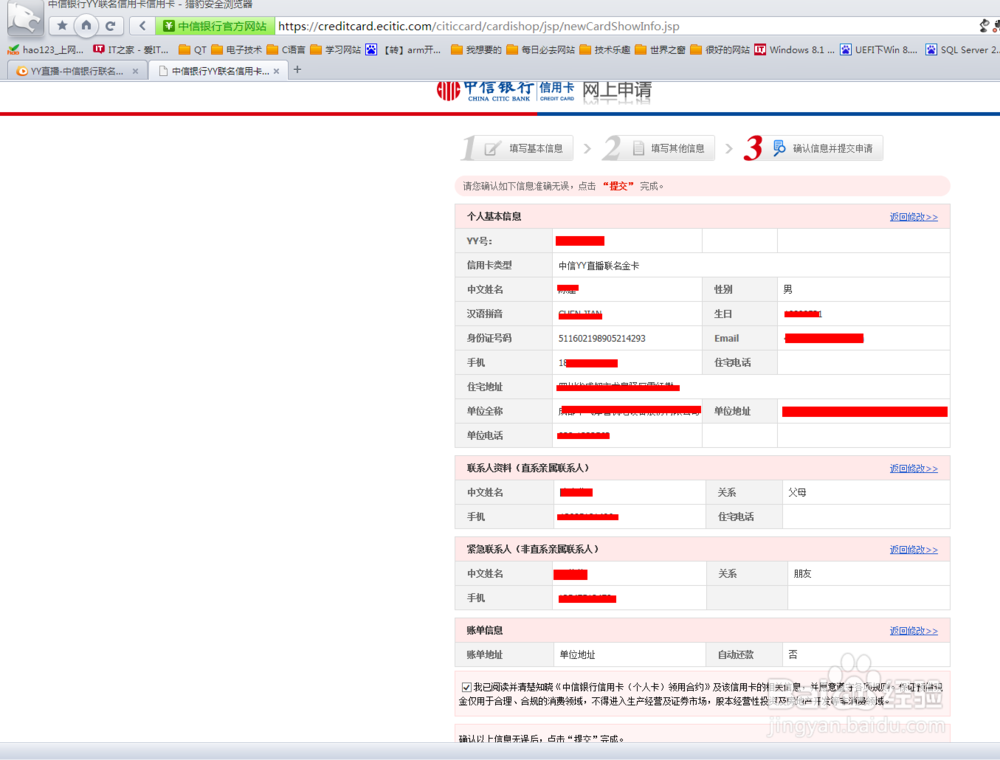The width and height of the screenshot is (1000, 760).
Task: Select the 中信YY直播联名金卡 text
Action: [598, 266]
